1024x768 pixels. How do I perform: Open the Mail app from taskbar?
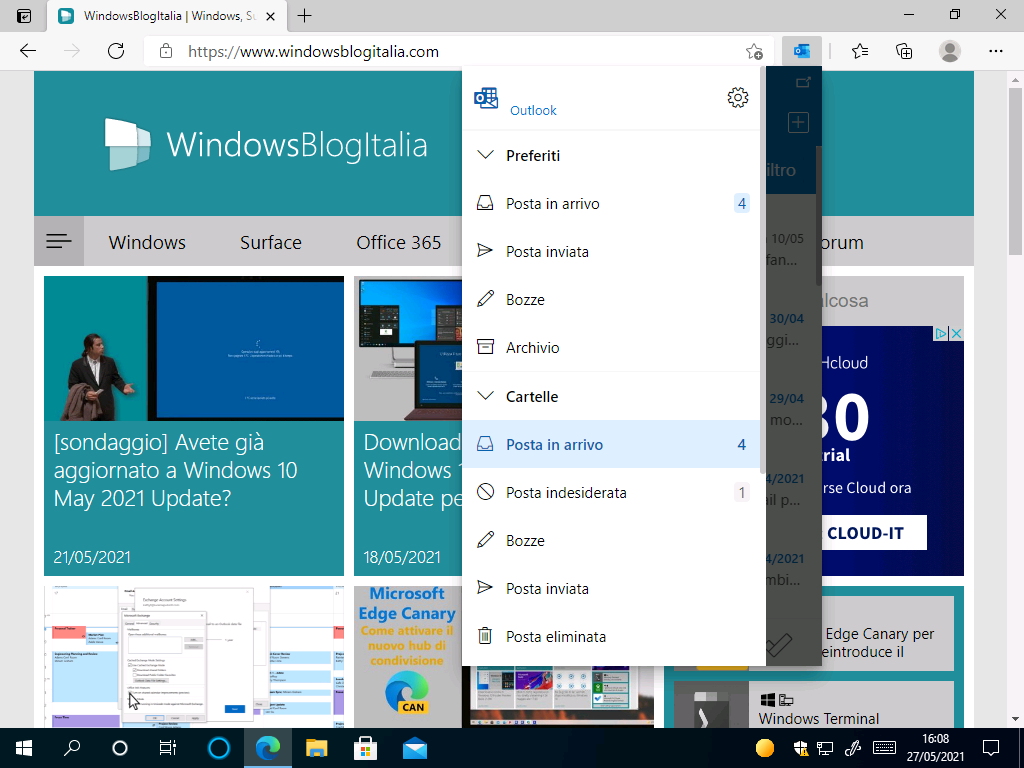(414, 748)
